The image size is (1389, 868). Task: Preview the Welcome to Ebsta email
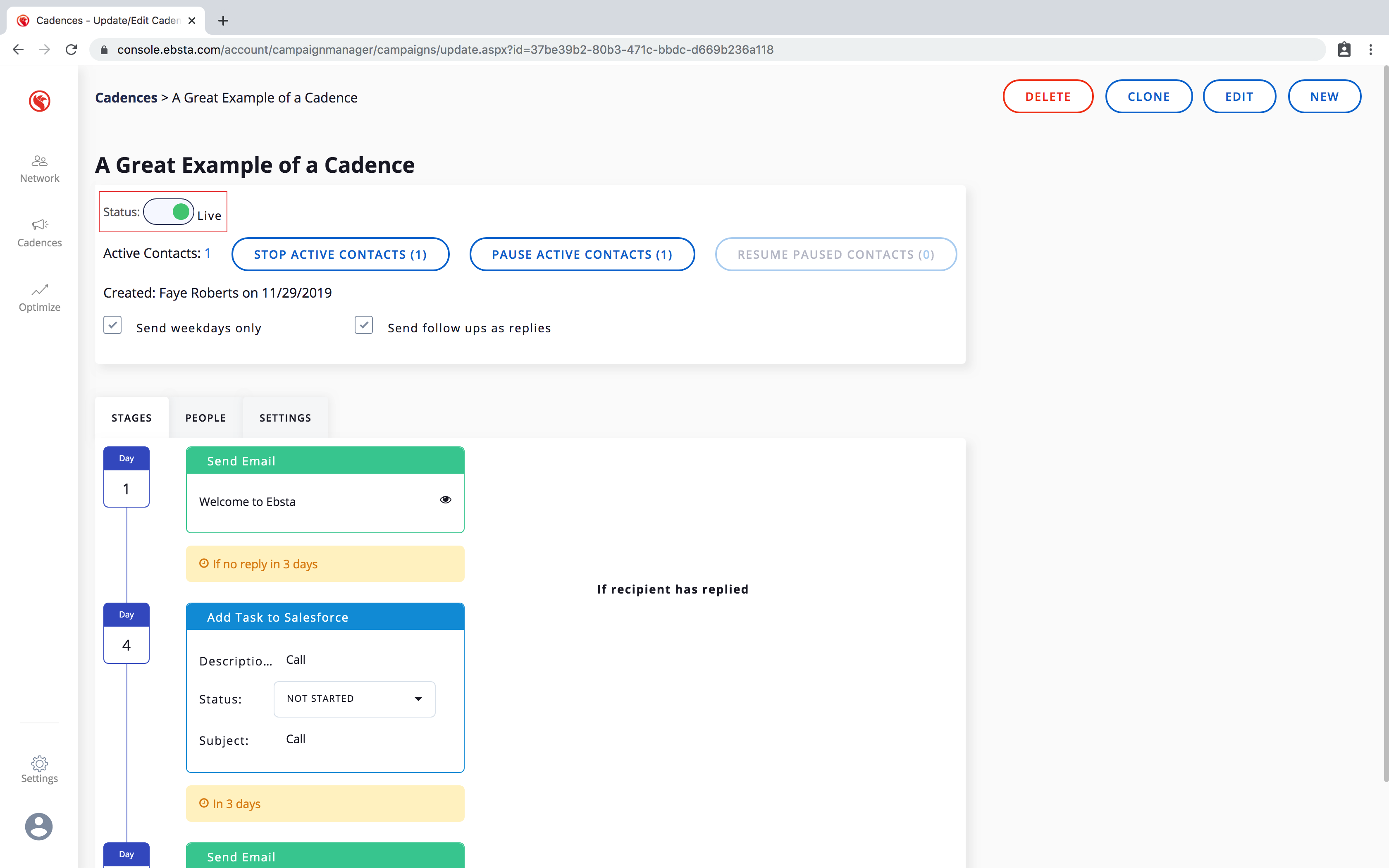(445, 499)
